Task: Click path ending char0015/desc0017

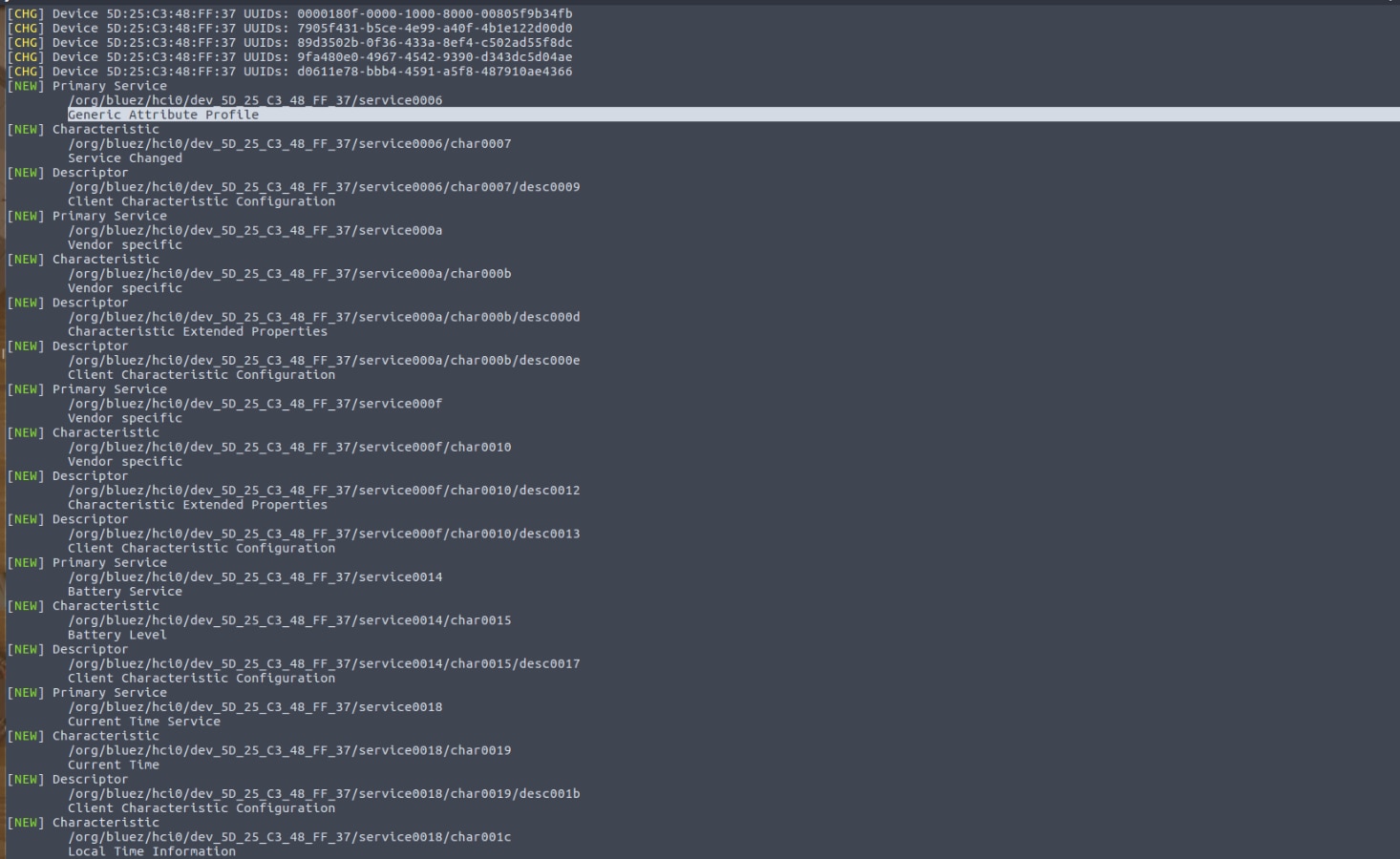Action: 324,664
